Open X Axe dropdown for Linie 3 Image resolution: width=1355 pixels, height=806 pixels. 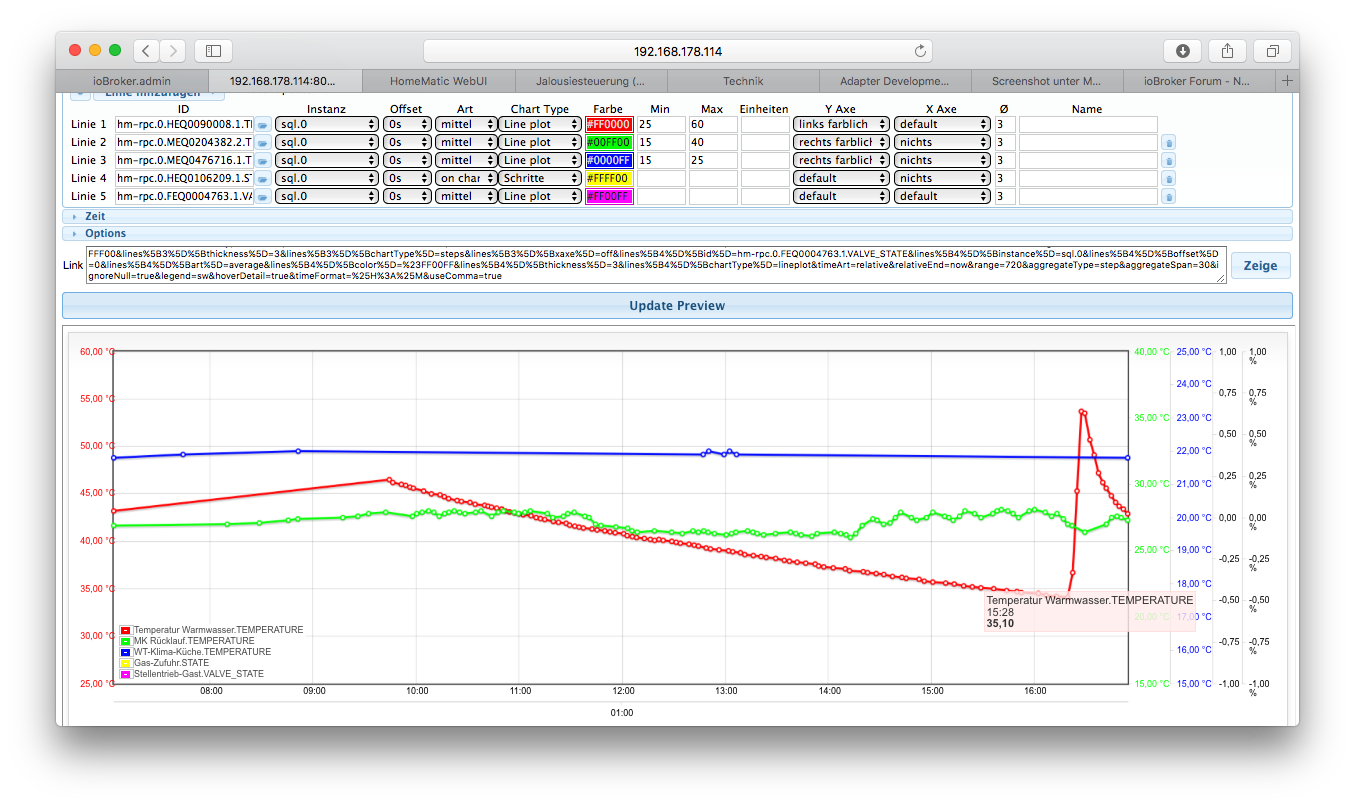[942, 160]
